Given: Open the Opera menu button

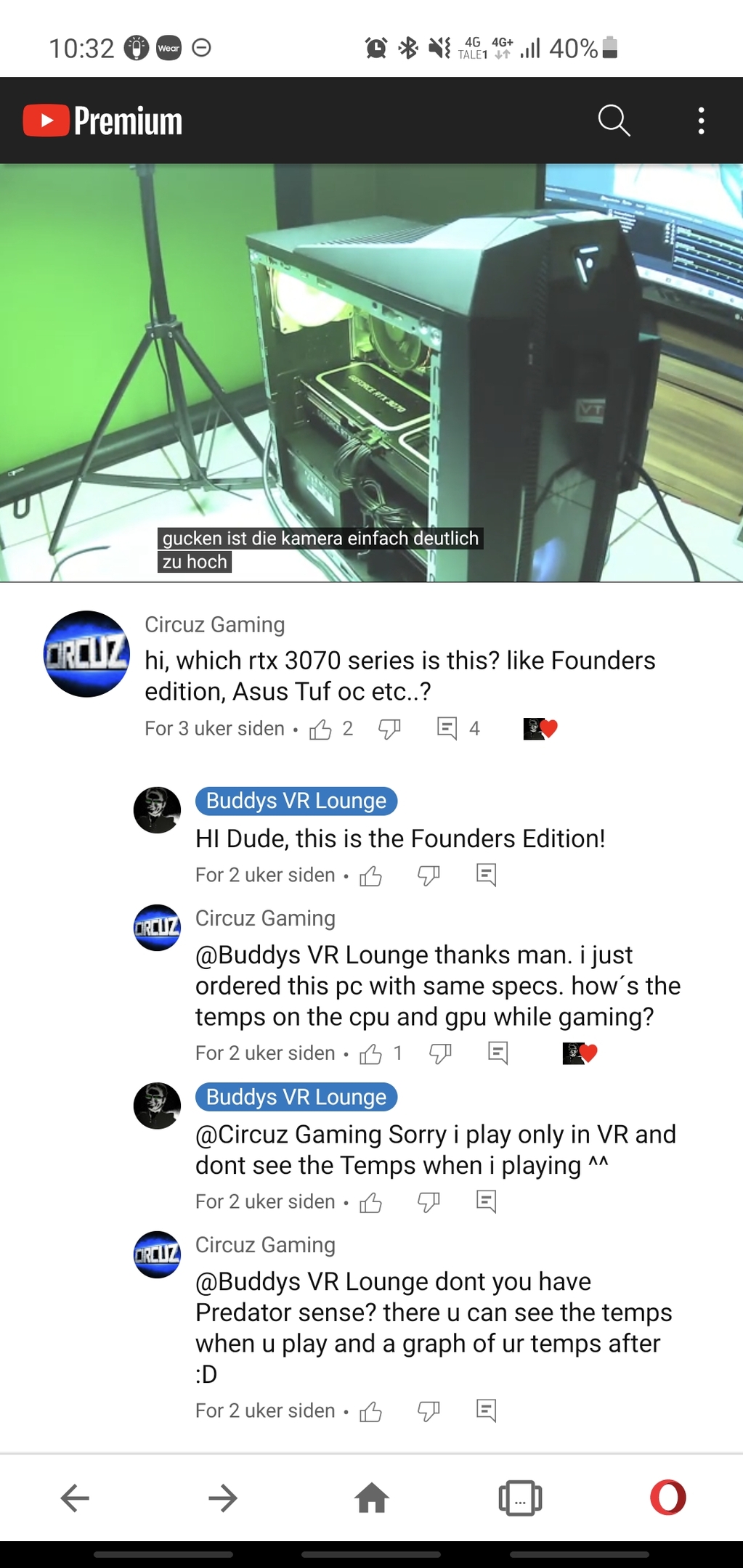Looking at the screenshot, I should coord(668,1497).
